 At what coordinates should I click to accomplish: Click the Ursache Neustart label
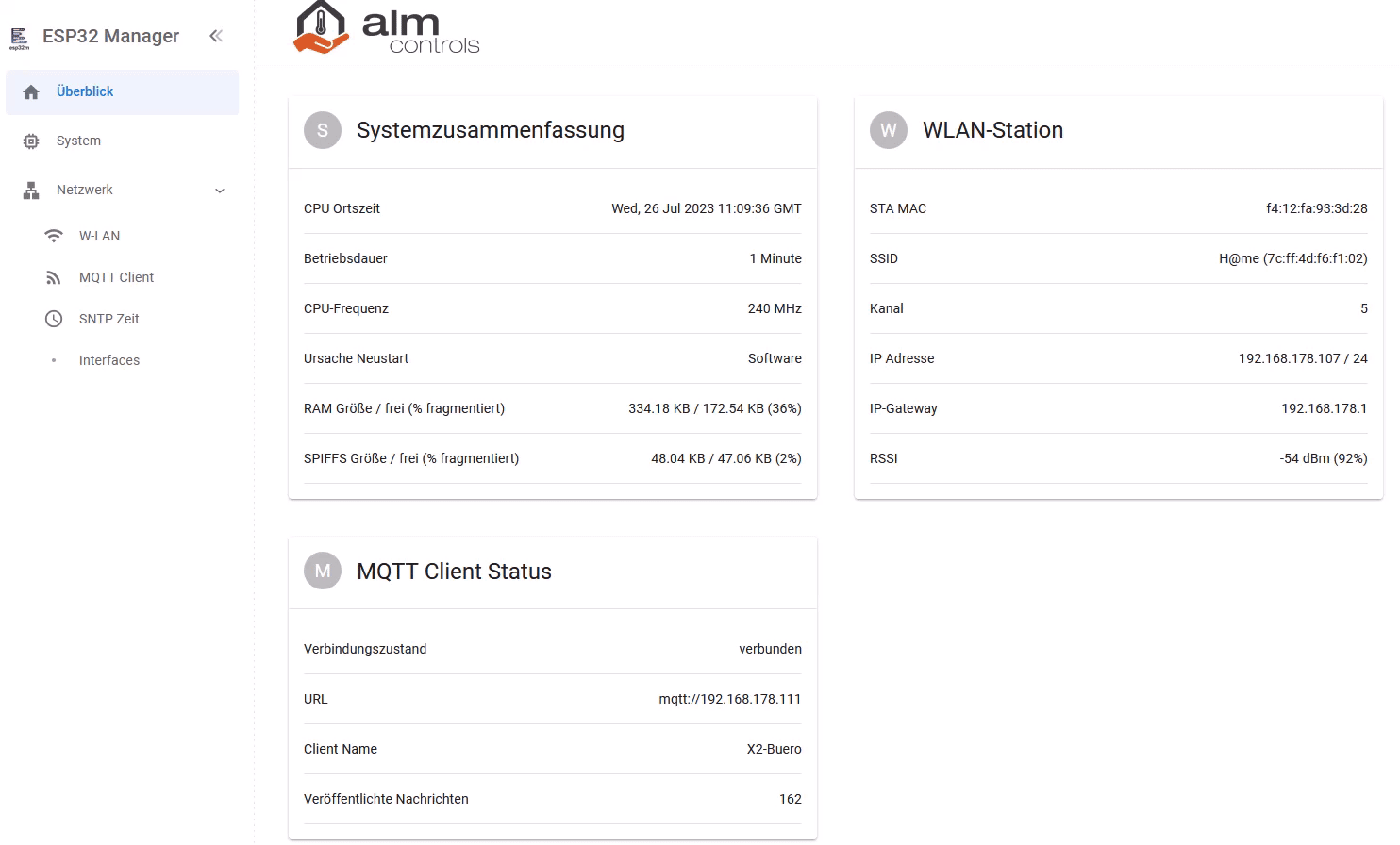click(356, 358)
